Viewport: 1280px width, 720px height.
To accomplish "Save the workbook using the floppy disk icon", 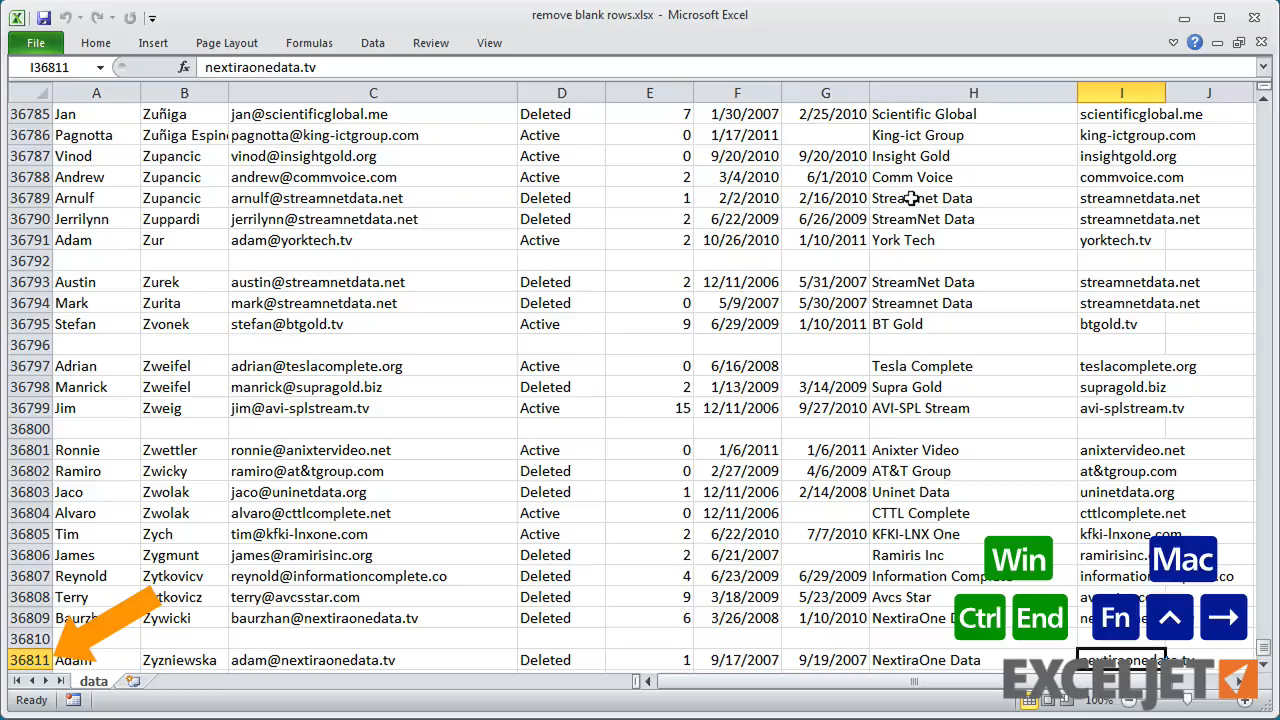I will click(43, 17).
